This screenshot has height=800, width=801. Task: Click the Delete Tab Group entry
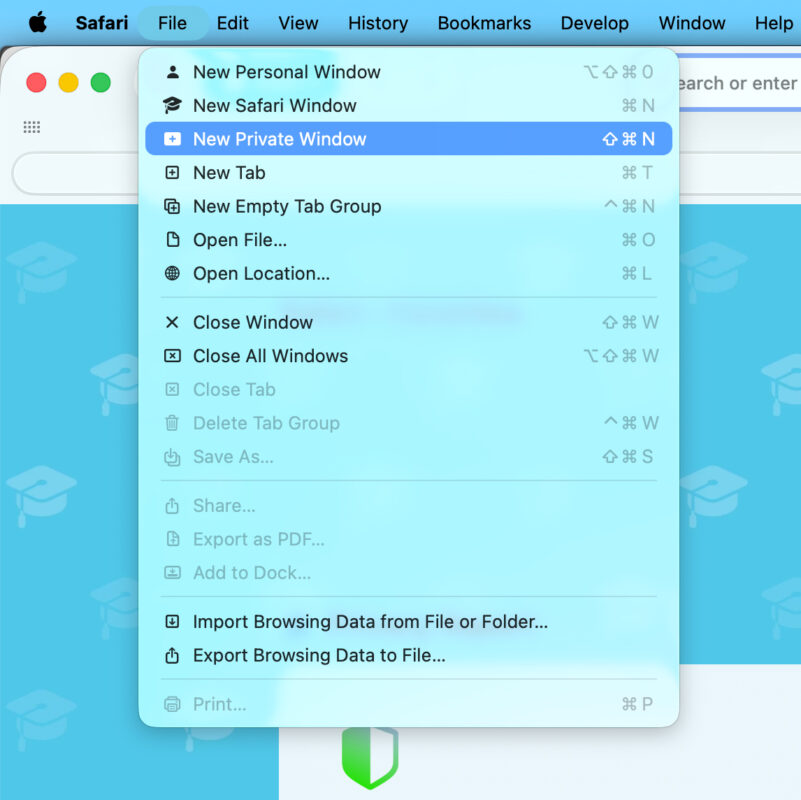pos(409,423)
